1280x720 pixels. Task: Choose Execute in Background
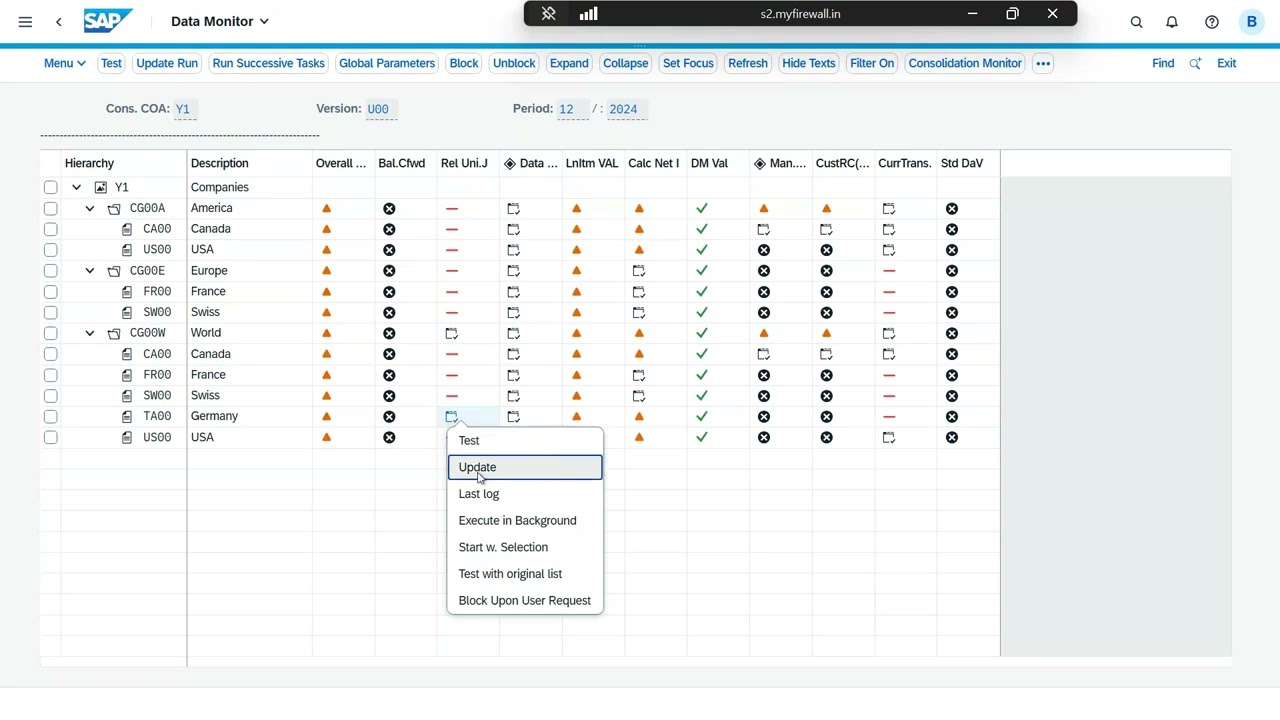click(x=525, y=520)
